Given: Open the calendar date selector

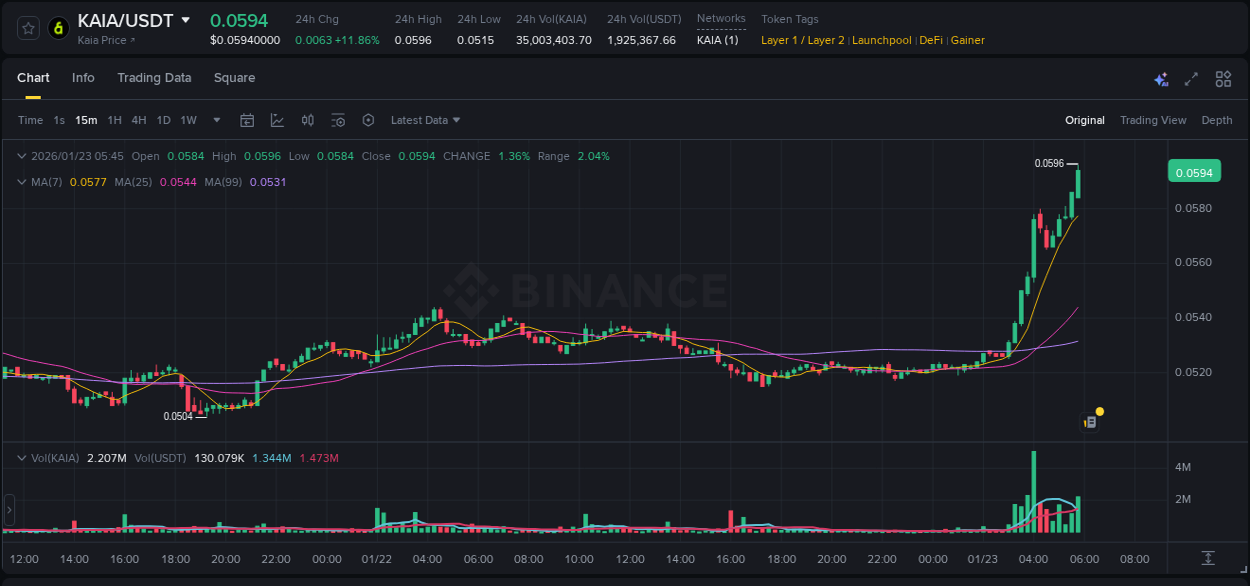Looking at the screenshot, I should click(x=247, y=120).
